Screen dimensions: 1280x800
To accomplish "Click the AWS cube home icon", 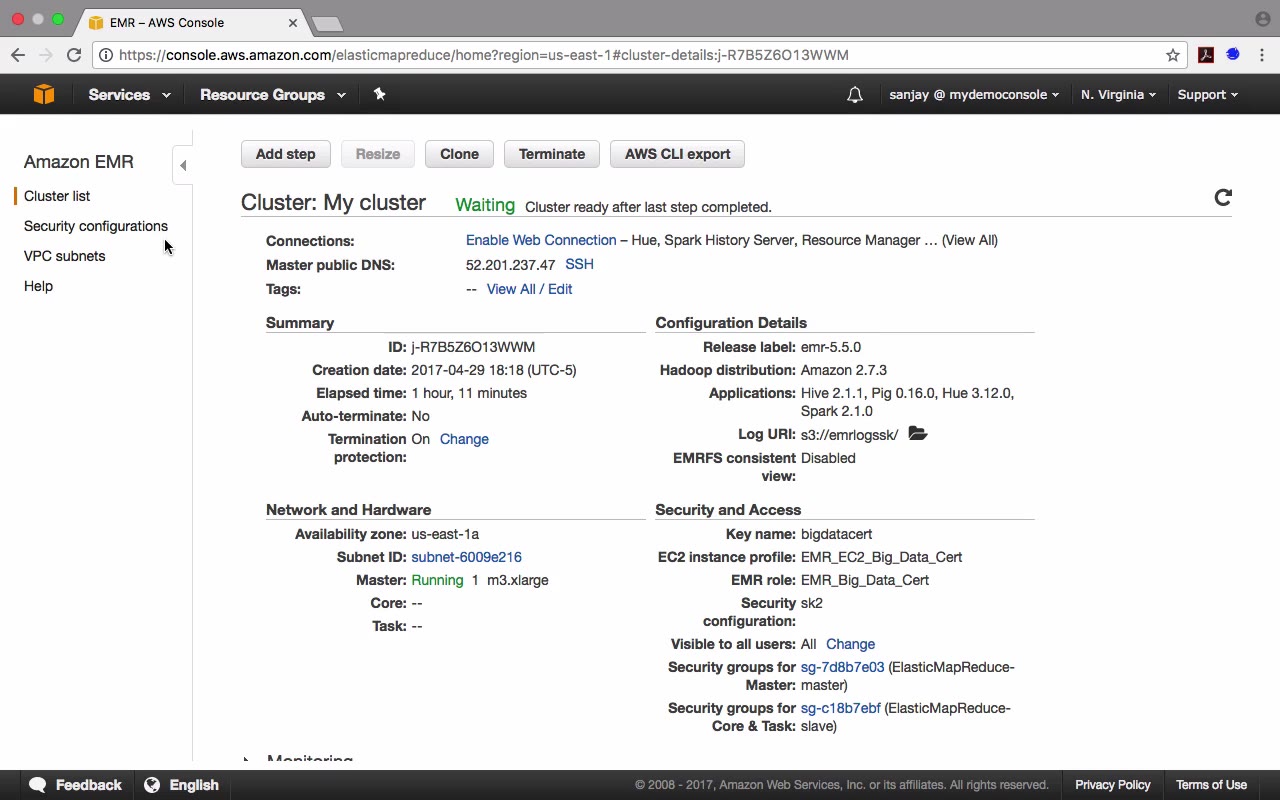I will tap(44, 94).
